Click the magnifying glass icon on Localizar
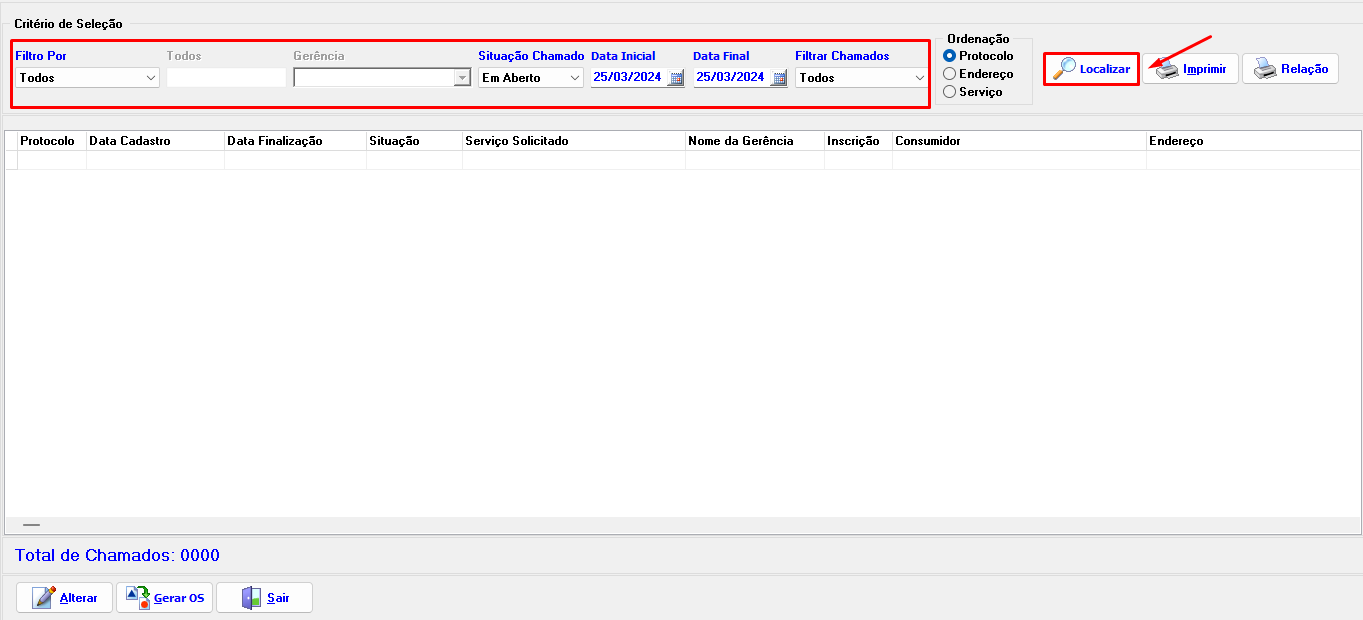The height and width of the screenshot is (620, 1363). [x=1066, y=68]
